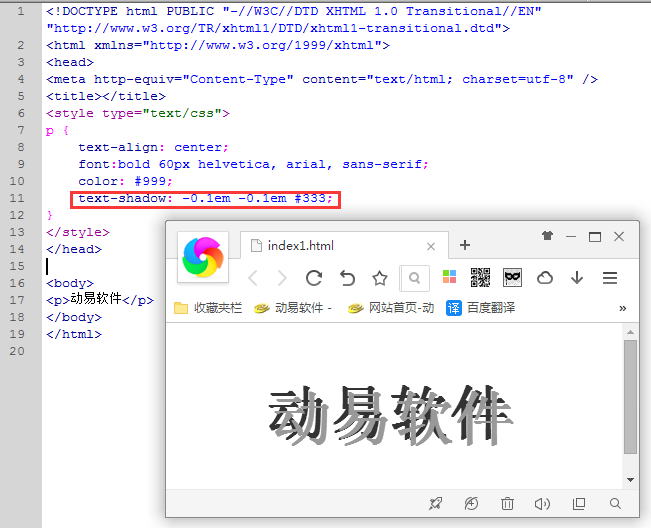Open downloads with the down arrow icon
Image resolution: width=651 pixels, height=528 pixels.
pos(577,278)
